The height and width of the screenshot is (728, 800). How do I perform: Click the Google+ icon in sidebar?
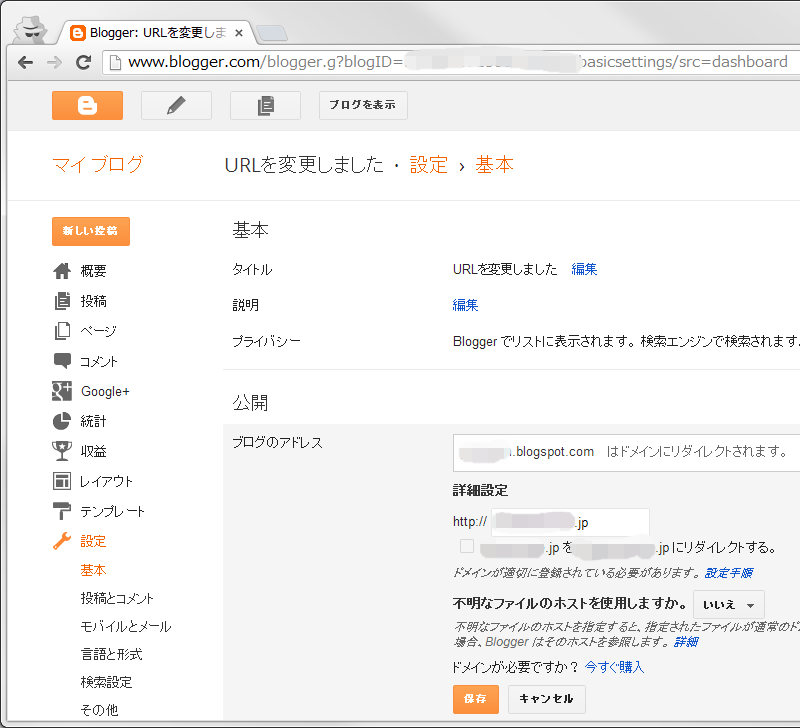[x=62, y=391]
